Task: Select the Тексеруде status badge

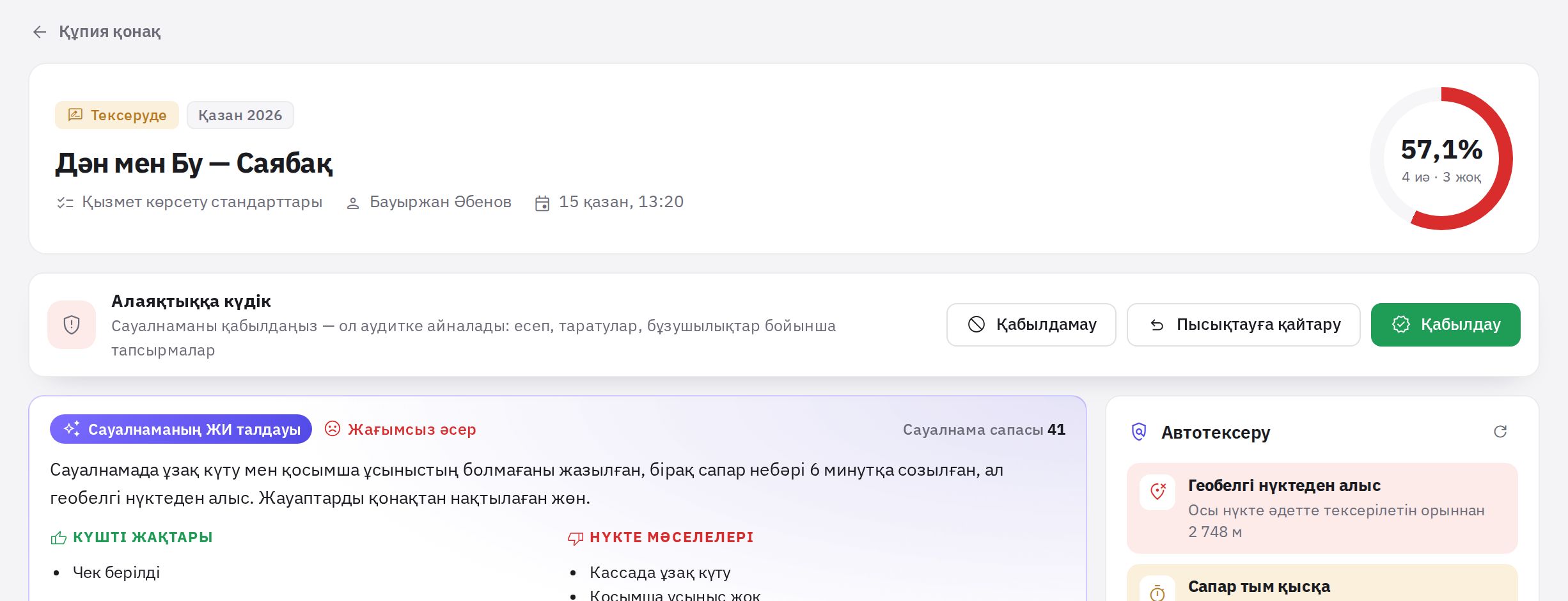Action: coord(117,115)
